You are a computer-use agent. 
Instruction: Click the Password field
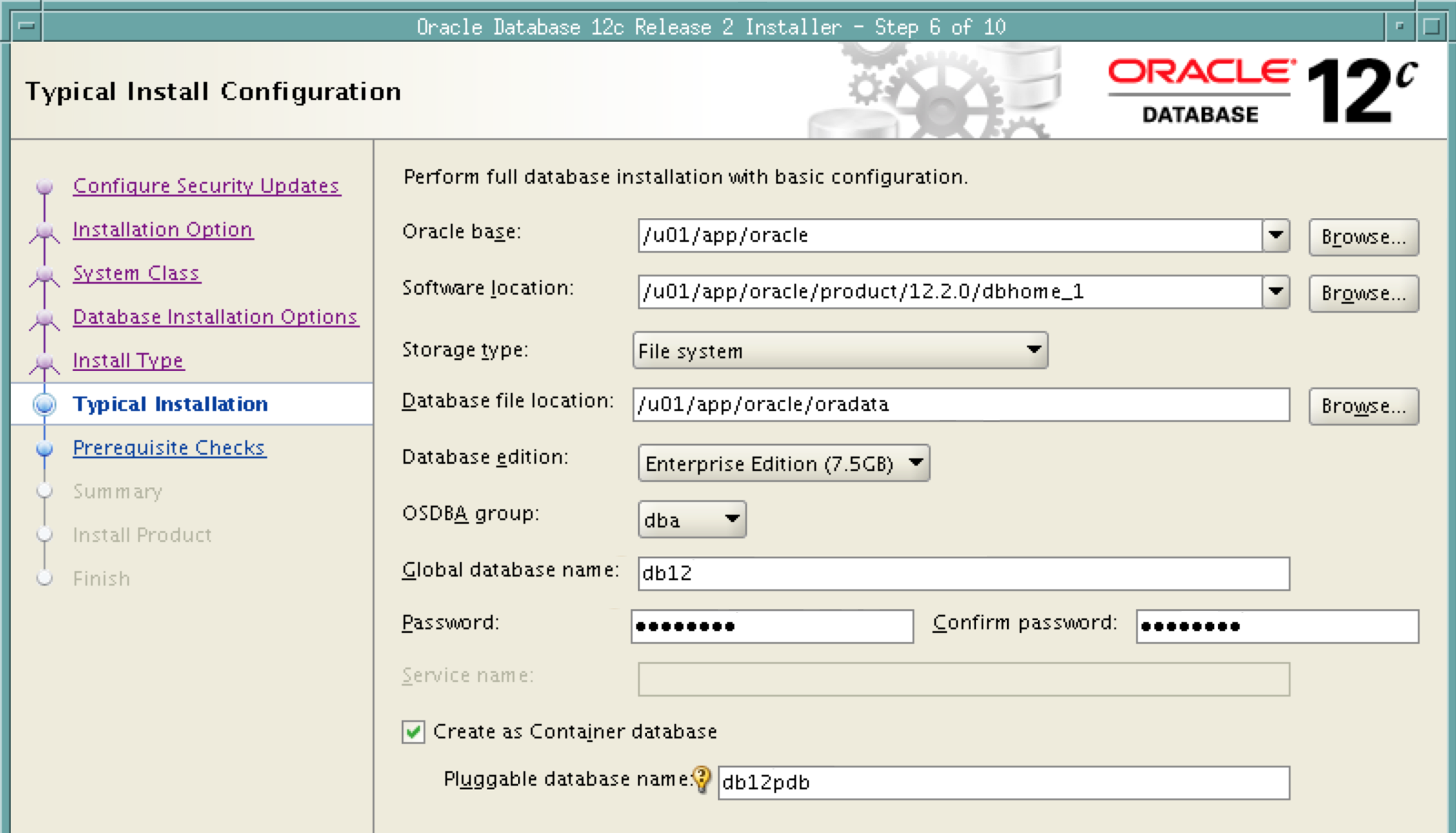[x=773, y=627]
